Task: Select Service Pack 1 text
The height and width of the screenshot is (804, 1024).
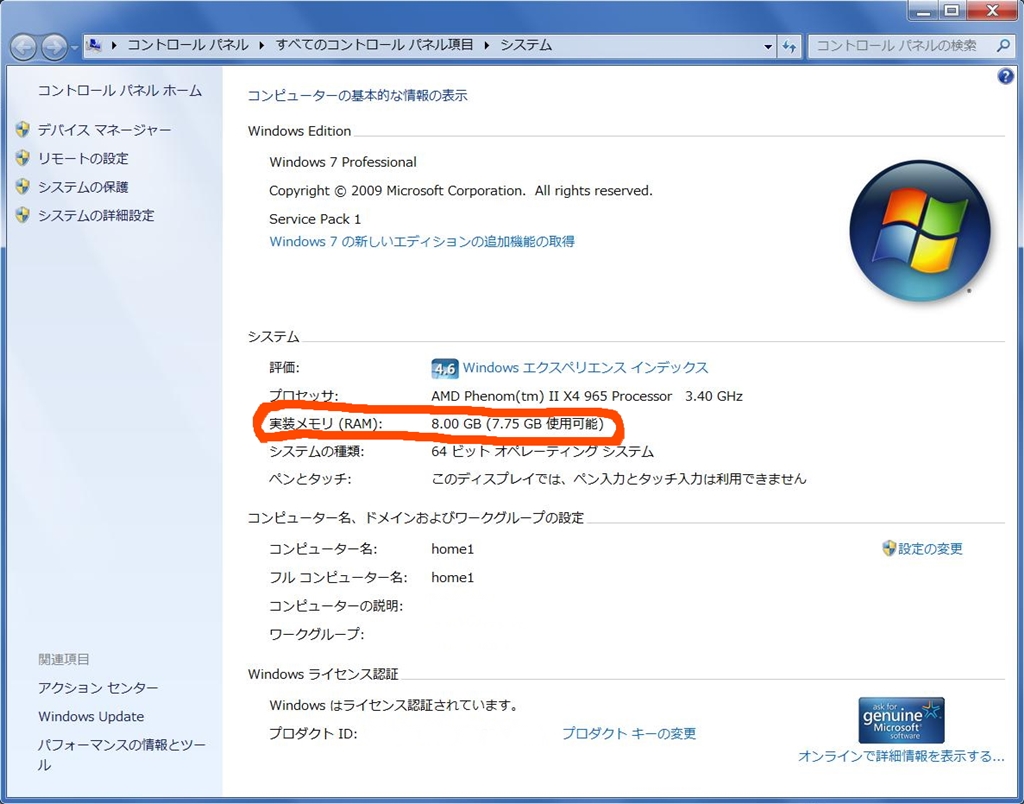Action: coord(315,219)
